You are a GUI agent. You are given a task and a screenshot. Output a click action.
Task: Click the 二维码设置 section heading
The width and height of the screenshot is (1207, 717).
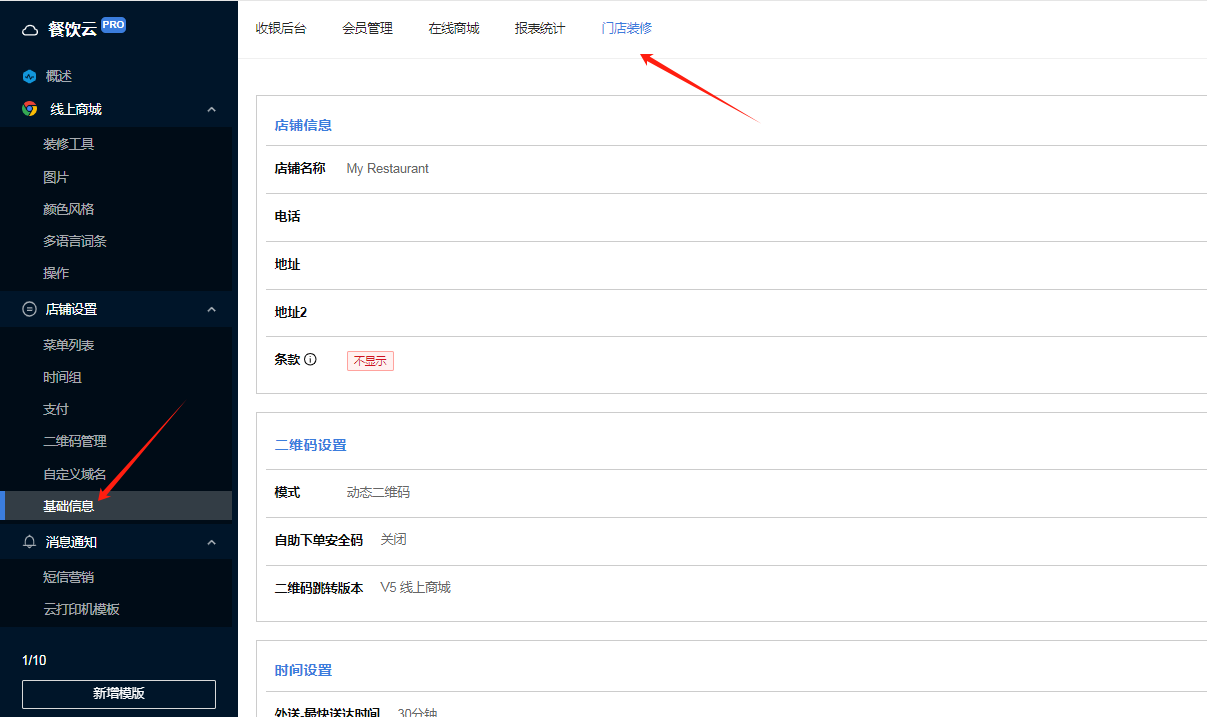pyautogui.click(x=310, y=445)
